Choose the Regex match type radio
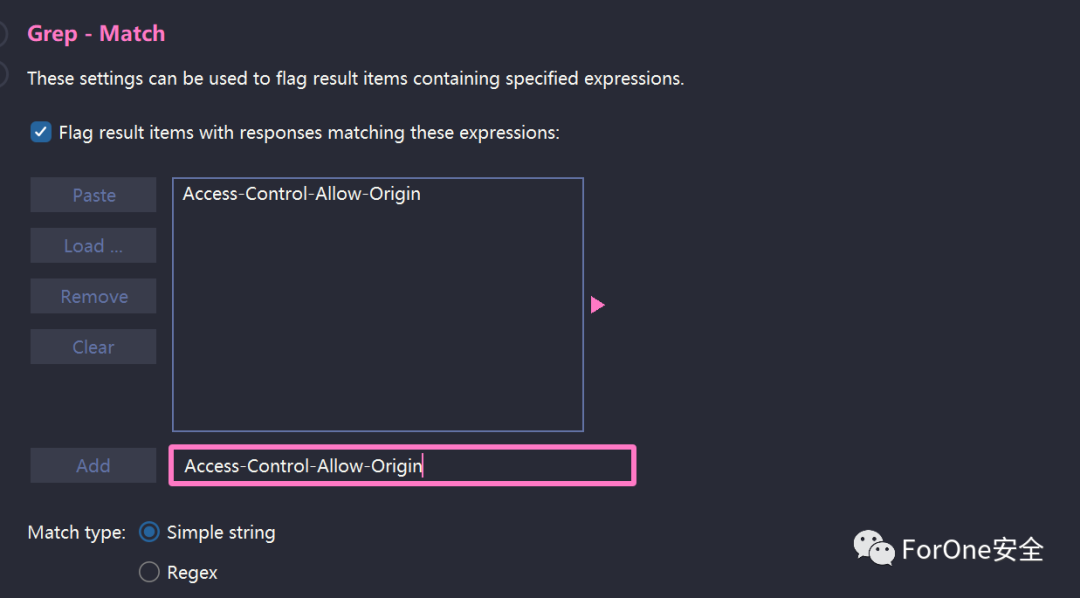This screenshot has height=598, width=1080. (x=149, y=572)
